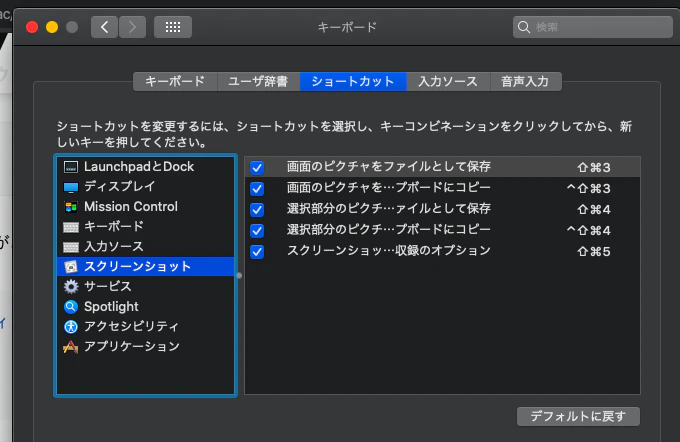The width and height of the screenshot is (680, 442).
Task: Click the search magnifier icon
Action: coord(523,27)
